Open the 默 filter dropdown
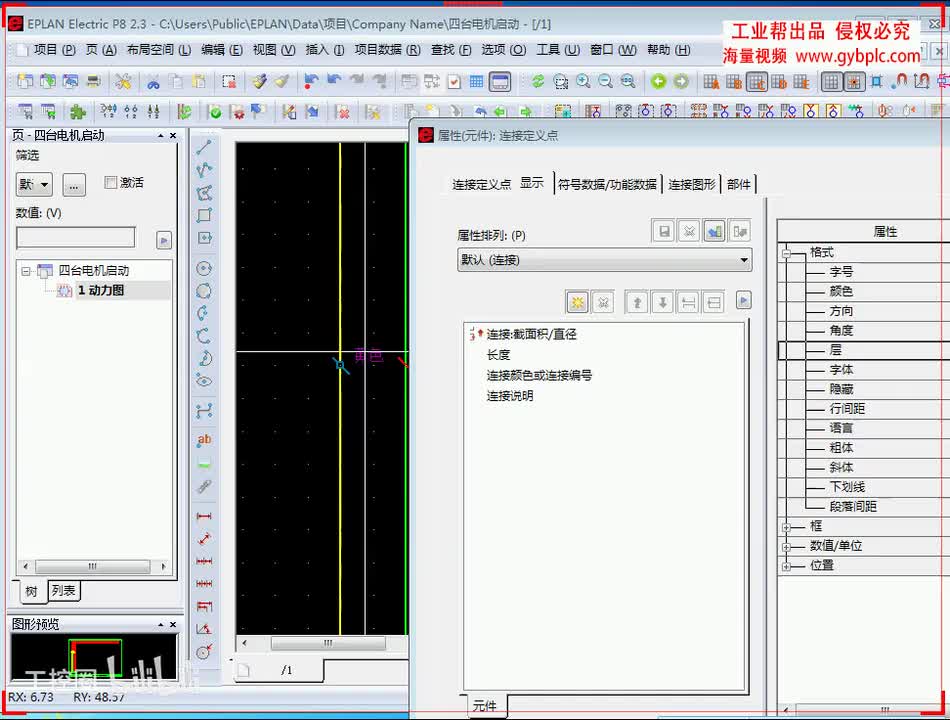This screenshot has height=720, width=950. (35, 184)
